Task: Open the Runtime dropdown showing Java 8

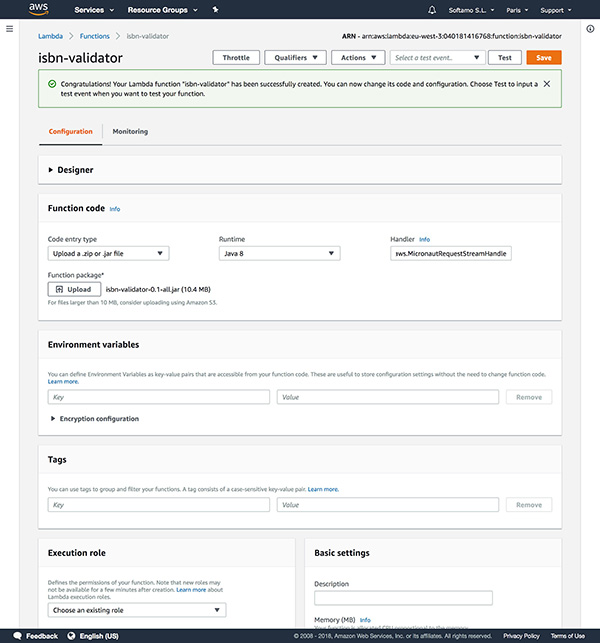Action: (x=279, y=254)
